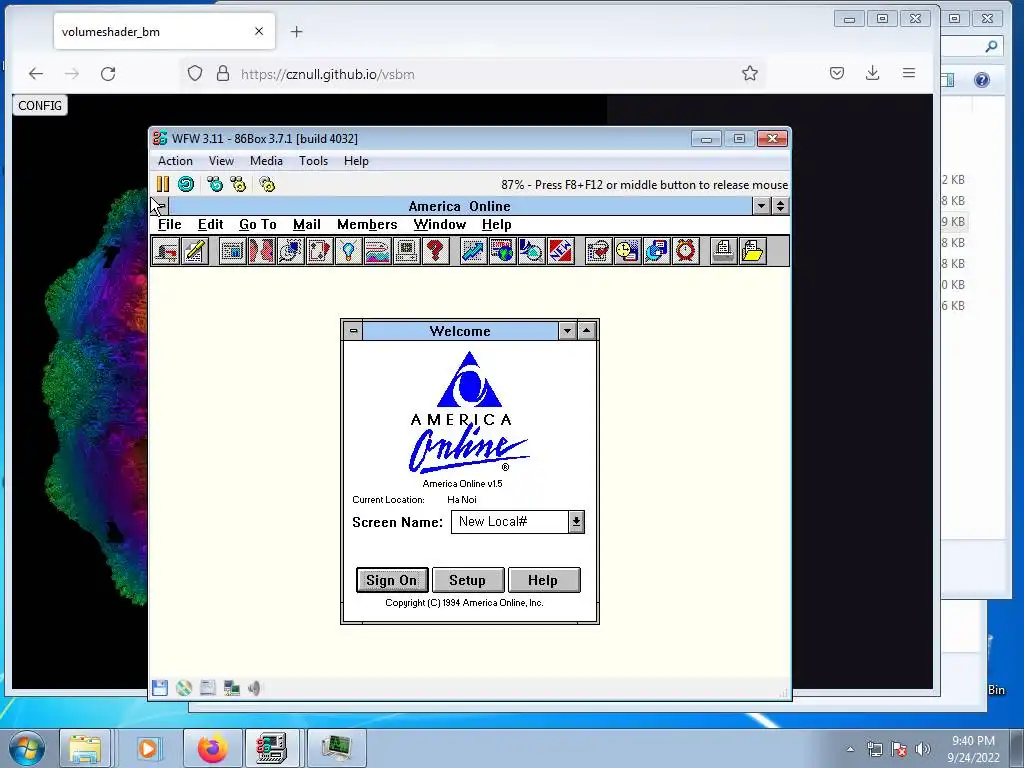Viewport: 1024px width, 768px height.
Task: Click the Firefox address bar URL
Action: pyautogui.click(x=328, y=74)
